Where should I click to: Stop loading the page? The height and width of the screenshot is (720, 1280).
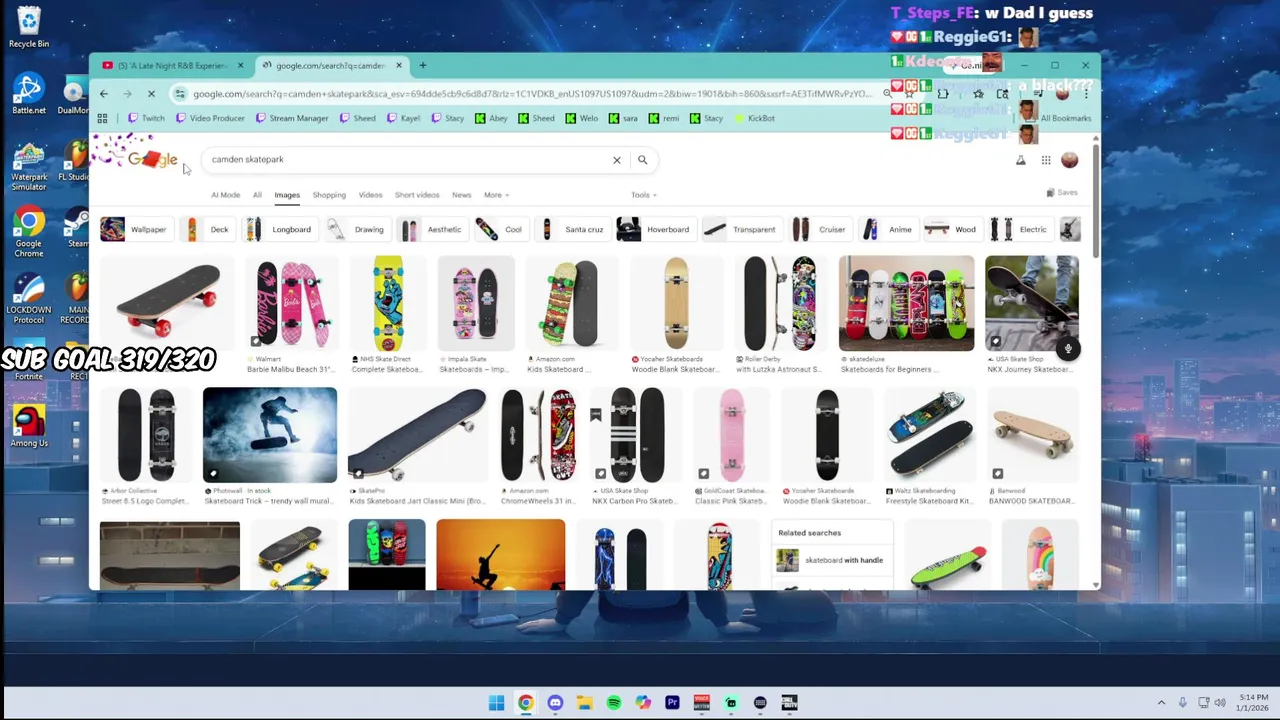(x=152, y=94)
